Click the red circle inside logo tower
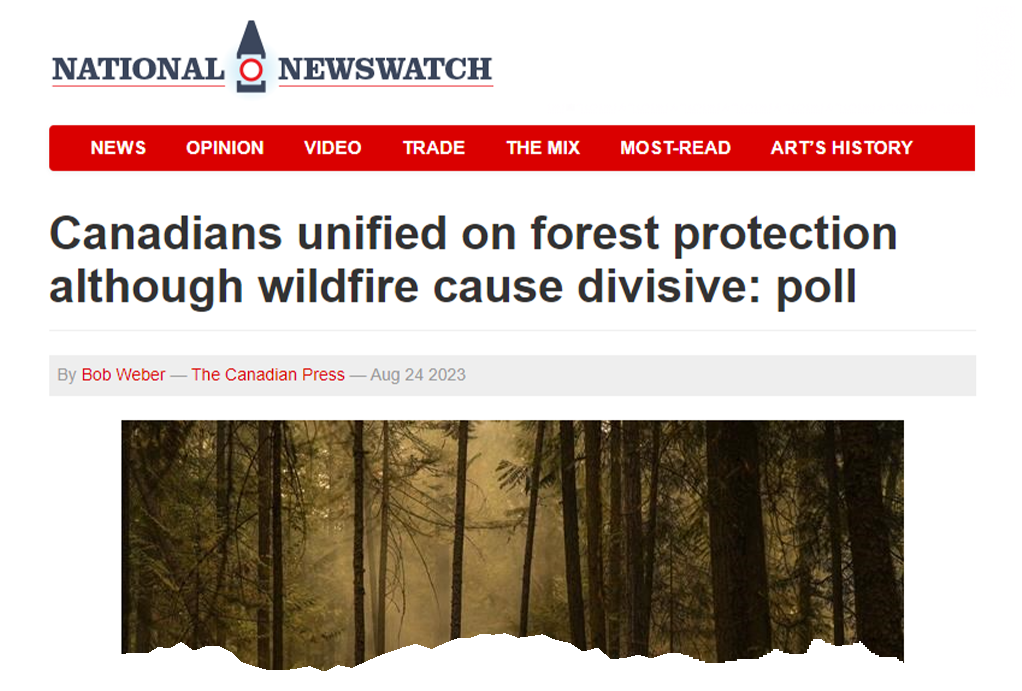The width and height of the screenshot is (1022, 691). 251,70
